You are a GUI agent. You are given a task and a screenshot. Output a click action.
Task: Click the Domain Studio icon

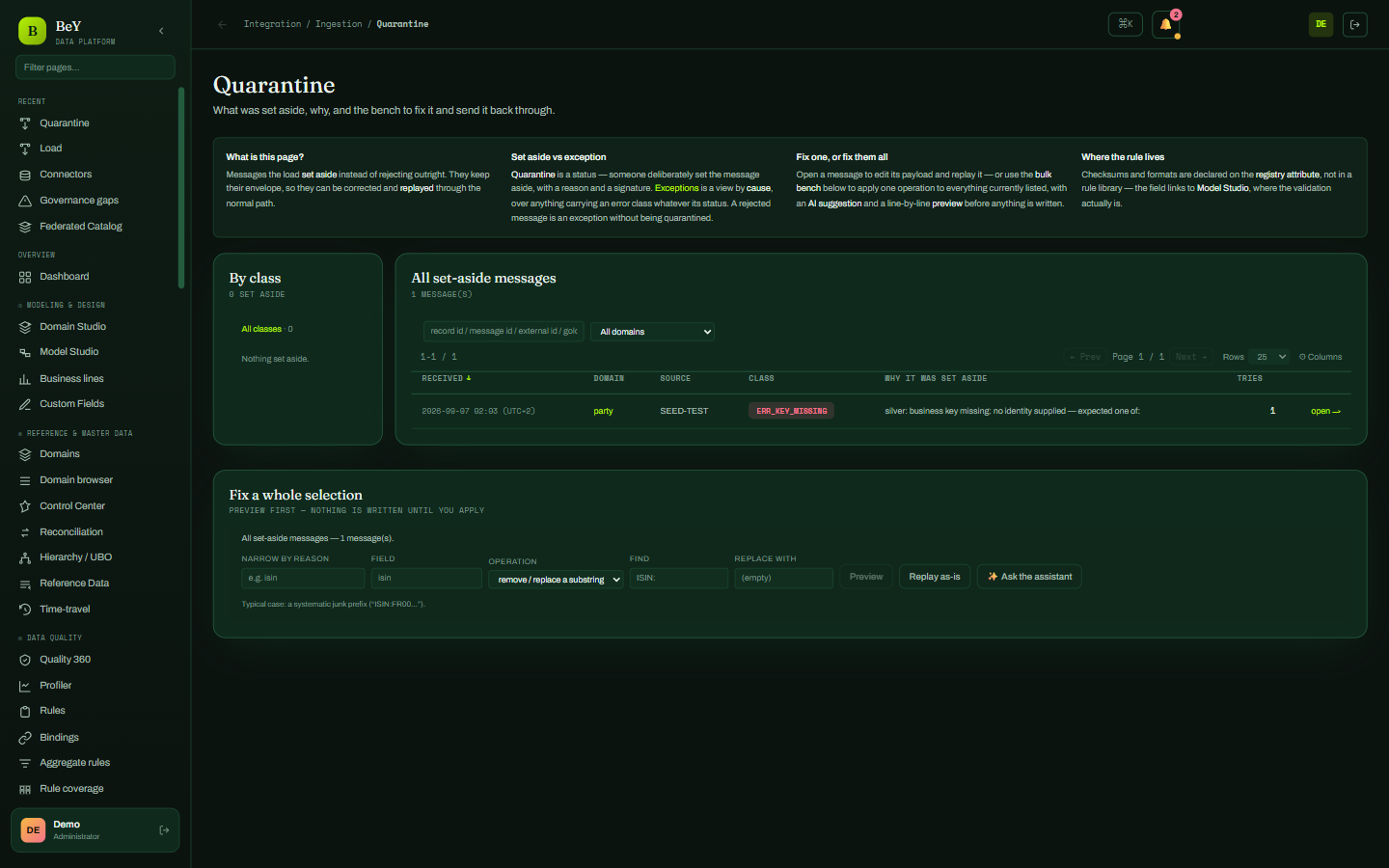point(25,327)
